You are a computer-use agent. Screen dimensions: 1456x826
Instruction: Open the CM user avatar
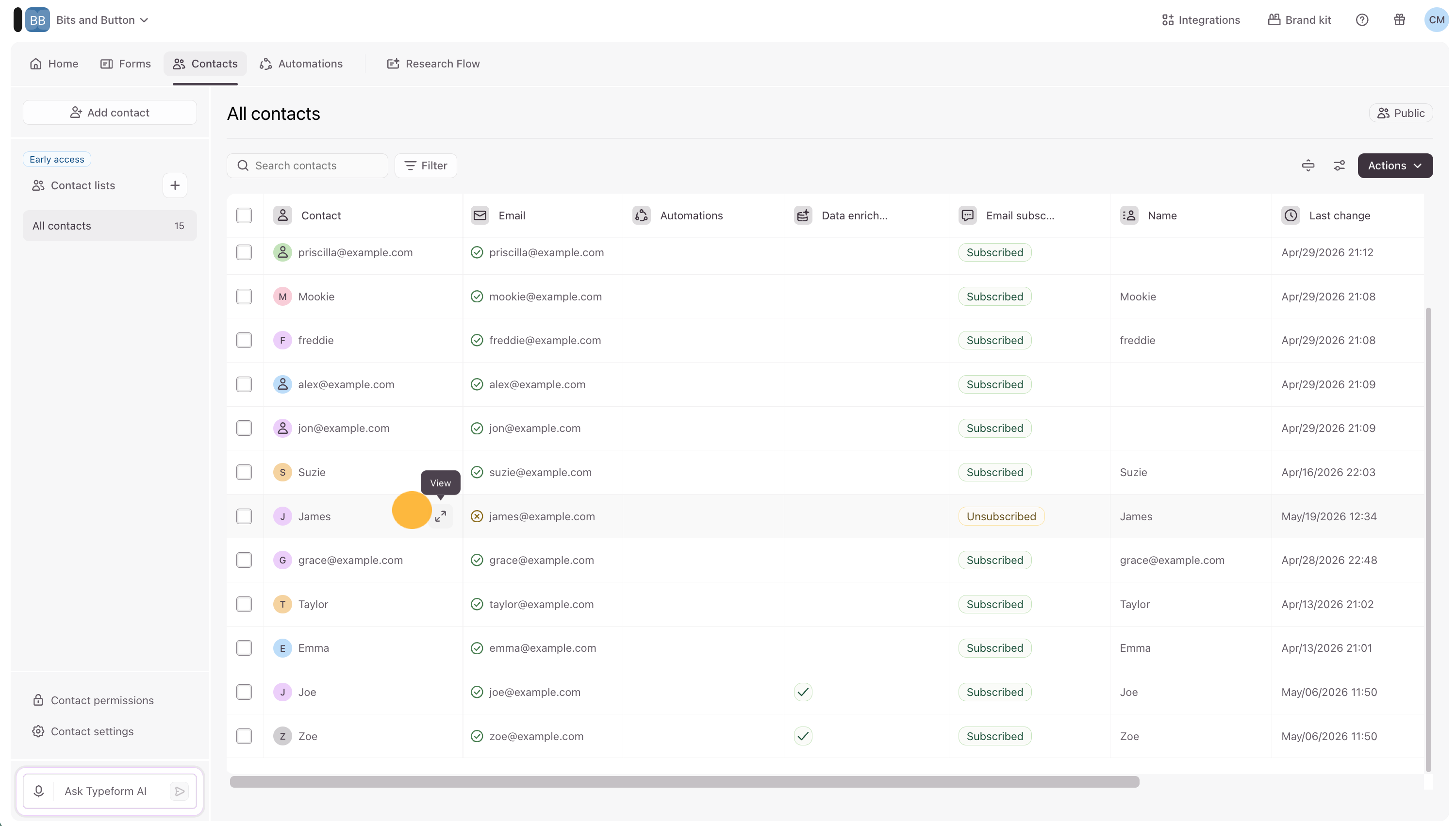click(1436, 20)
